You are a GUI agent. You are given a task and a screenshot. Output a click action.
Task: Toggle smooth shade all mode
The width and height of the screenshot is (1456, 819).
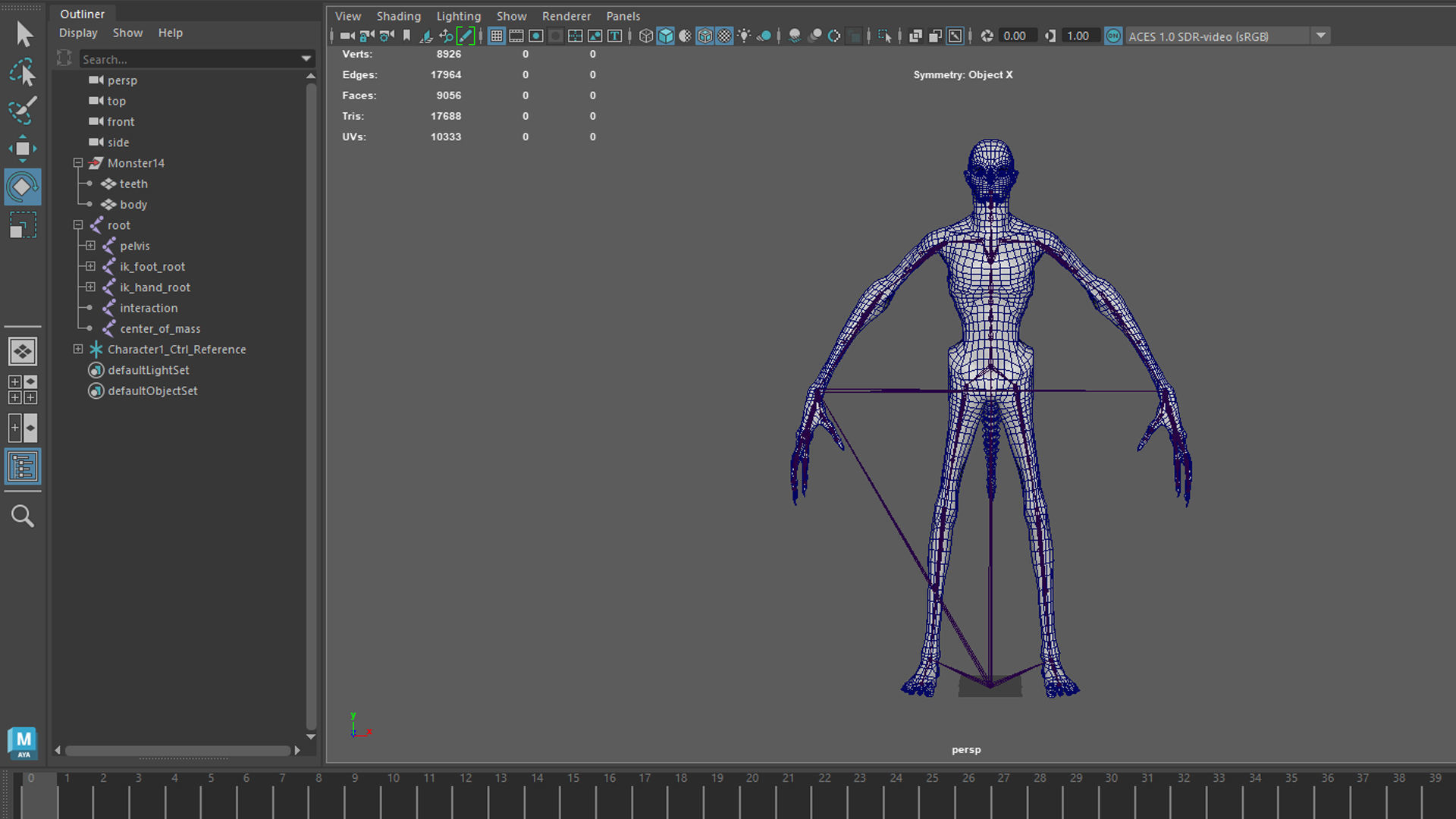(666, 36)
